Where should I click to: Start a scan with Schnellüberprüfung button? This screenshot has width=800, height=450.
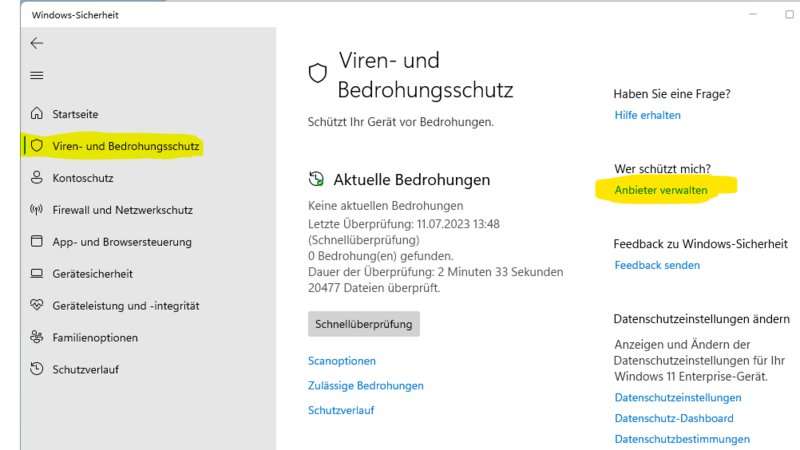tap(364, 324)
